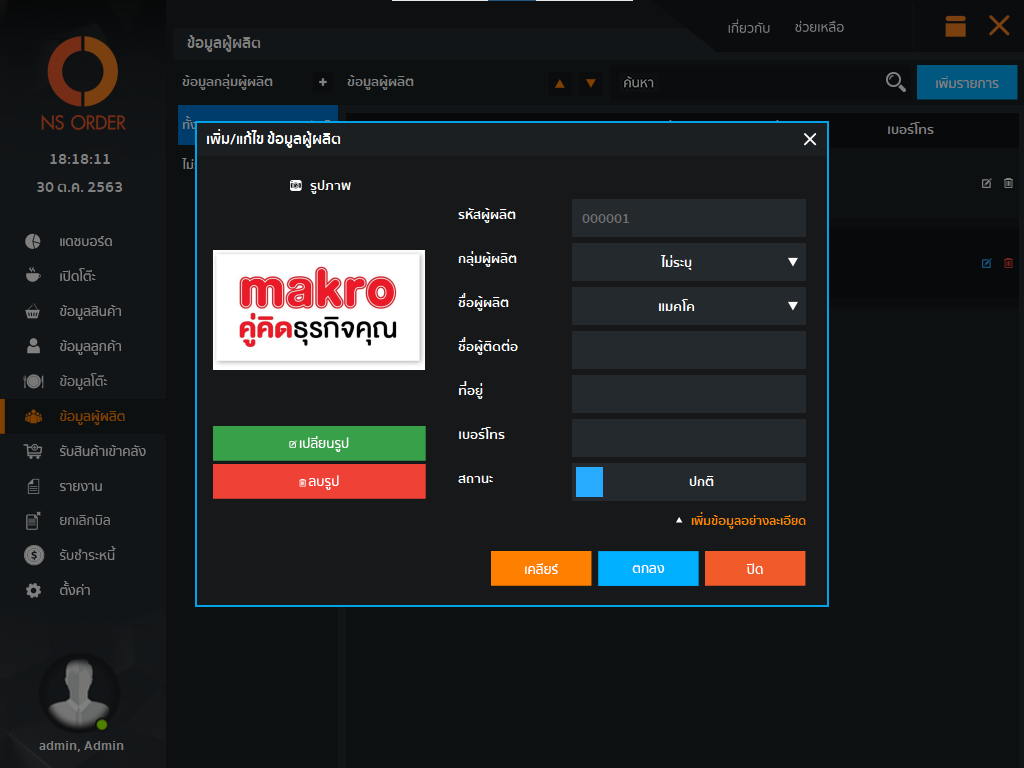Select ข้อมูลผู้ผลิต in sidebar

click(x=83, y=416)
